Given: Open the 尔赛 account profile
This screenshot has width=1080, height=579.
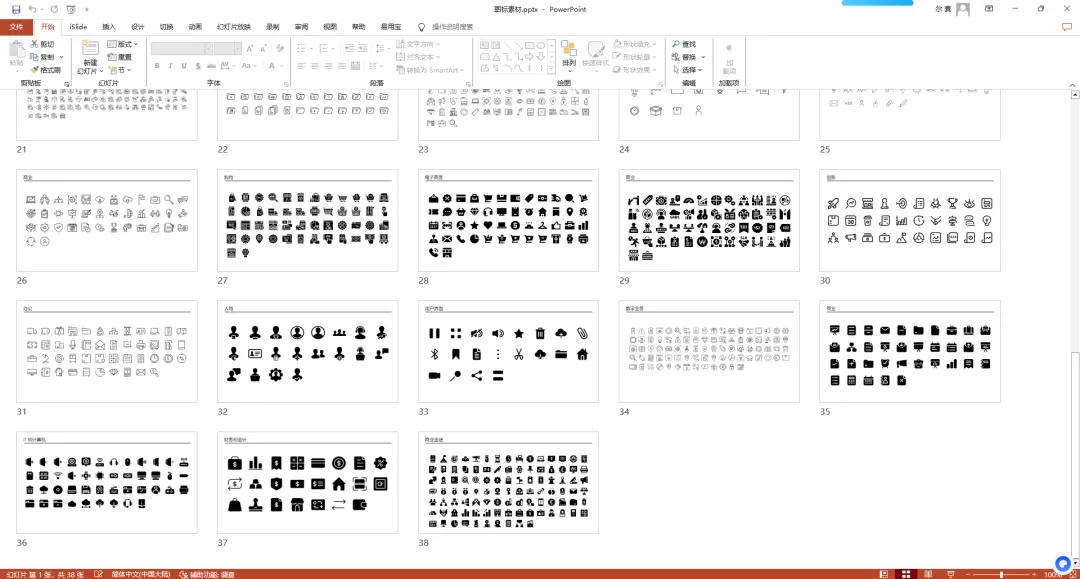Looking at the screenshot, I should point(952,9).
